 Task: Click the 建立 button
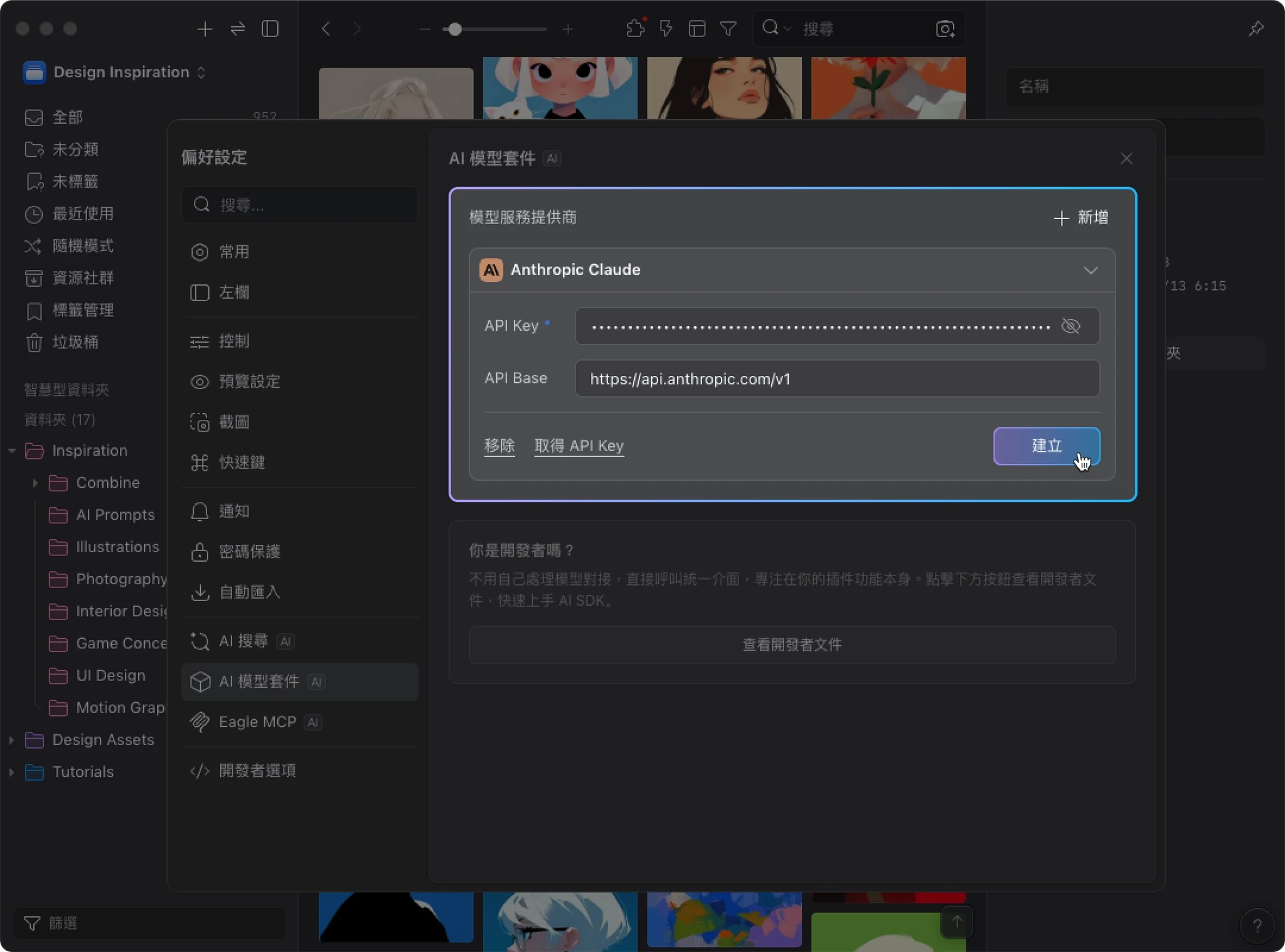tap(1046, 446)
